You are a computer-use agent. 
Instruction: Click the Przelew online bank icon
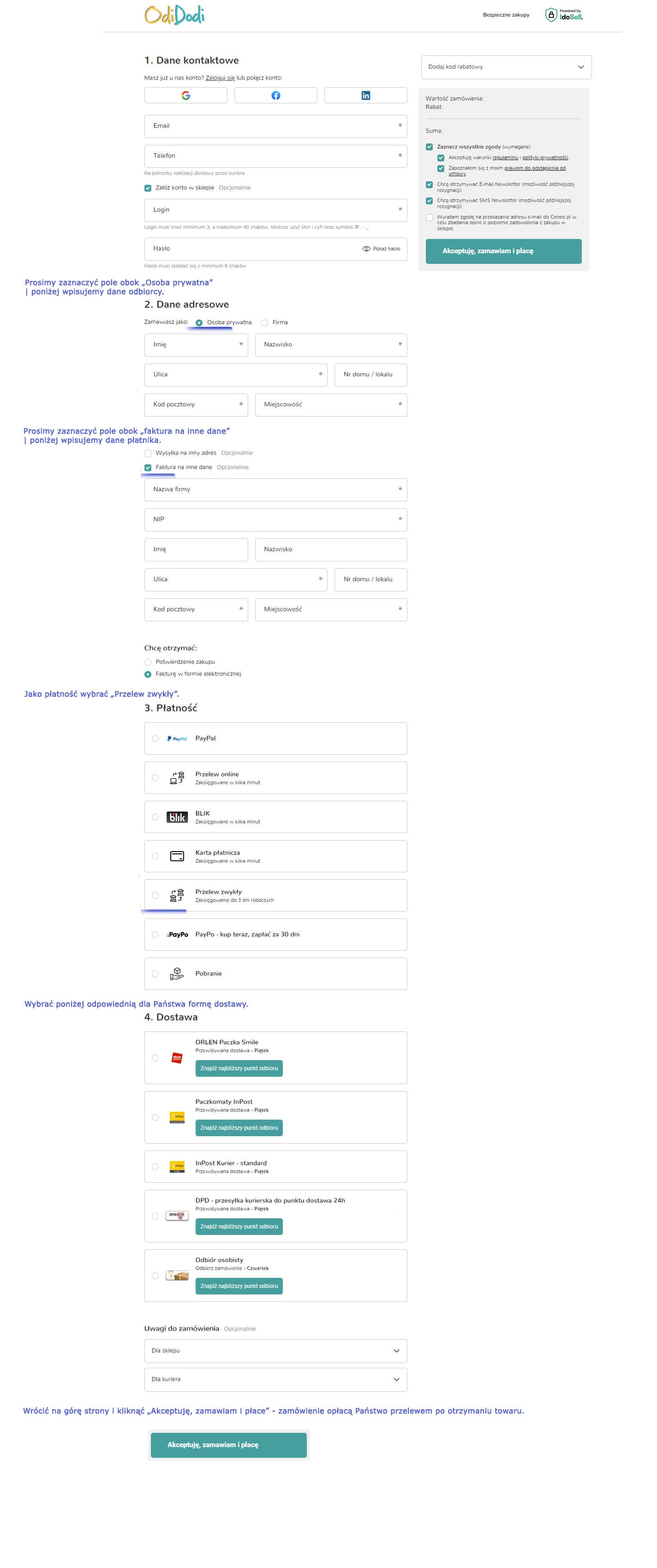pyautogui.click(x=177, y=778)
